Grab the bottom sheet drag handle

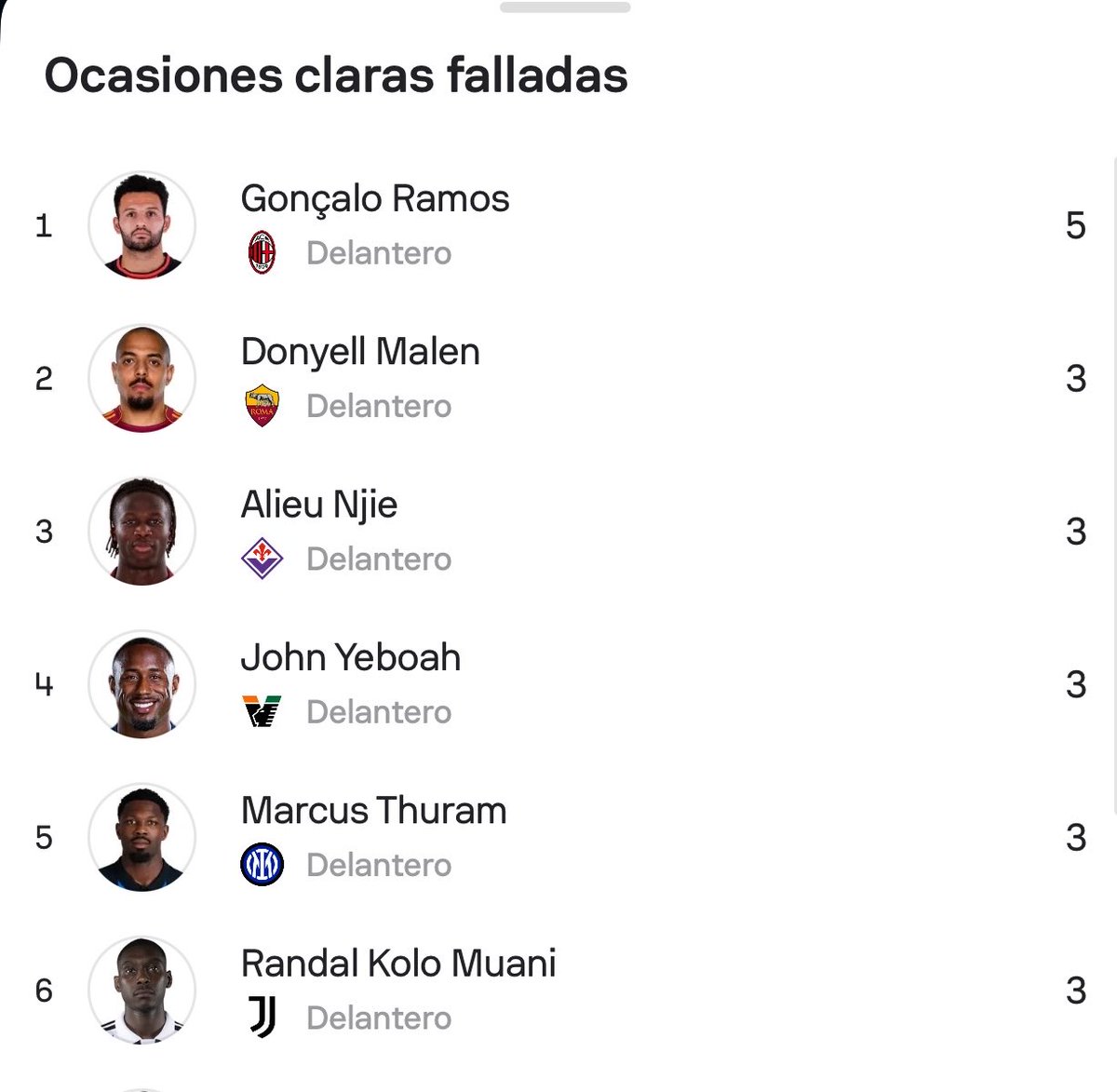[x=565, y=7]
